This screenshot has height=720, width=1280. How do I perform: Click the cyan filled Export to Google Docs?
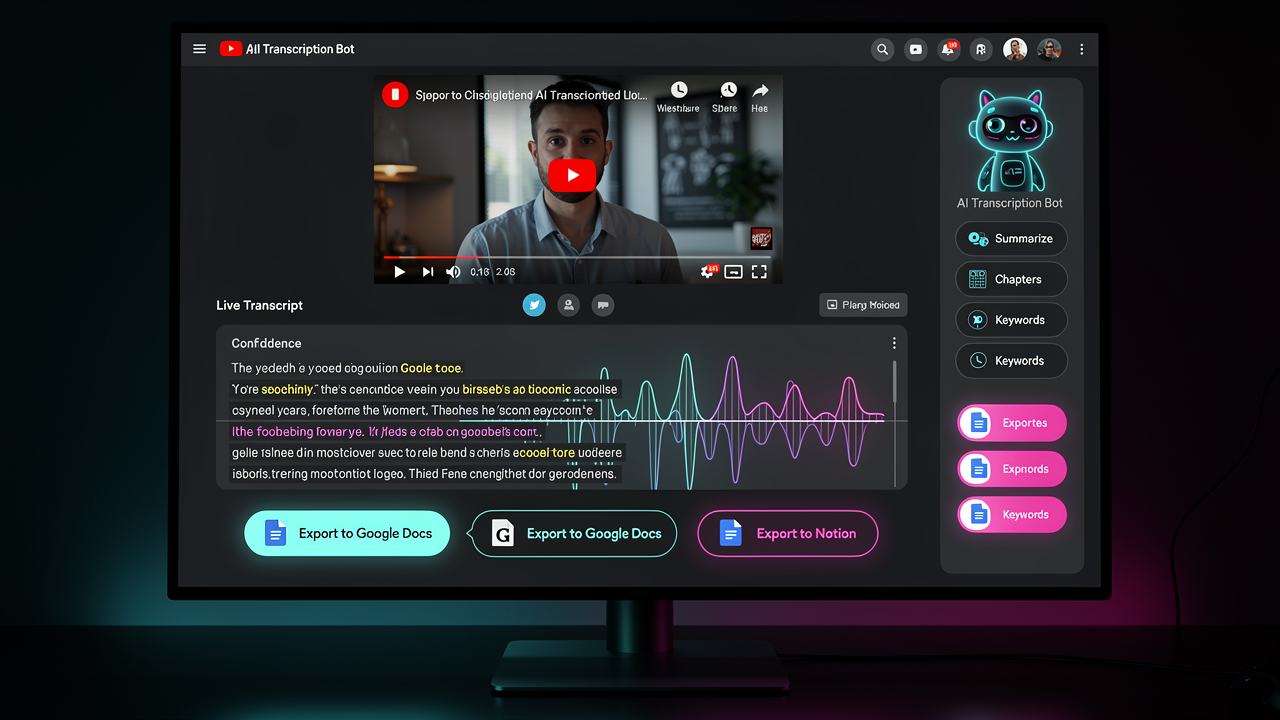click(x=347, y=533)
